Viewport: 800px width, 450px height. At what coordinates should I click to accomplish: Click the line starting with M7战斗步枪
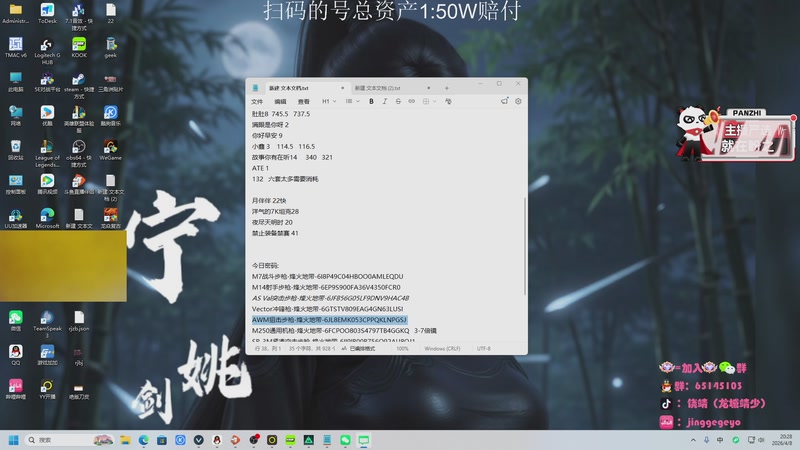328,277
